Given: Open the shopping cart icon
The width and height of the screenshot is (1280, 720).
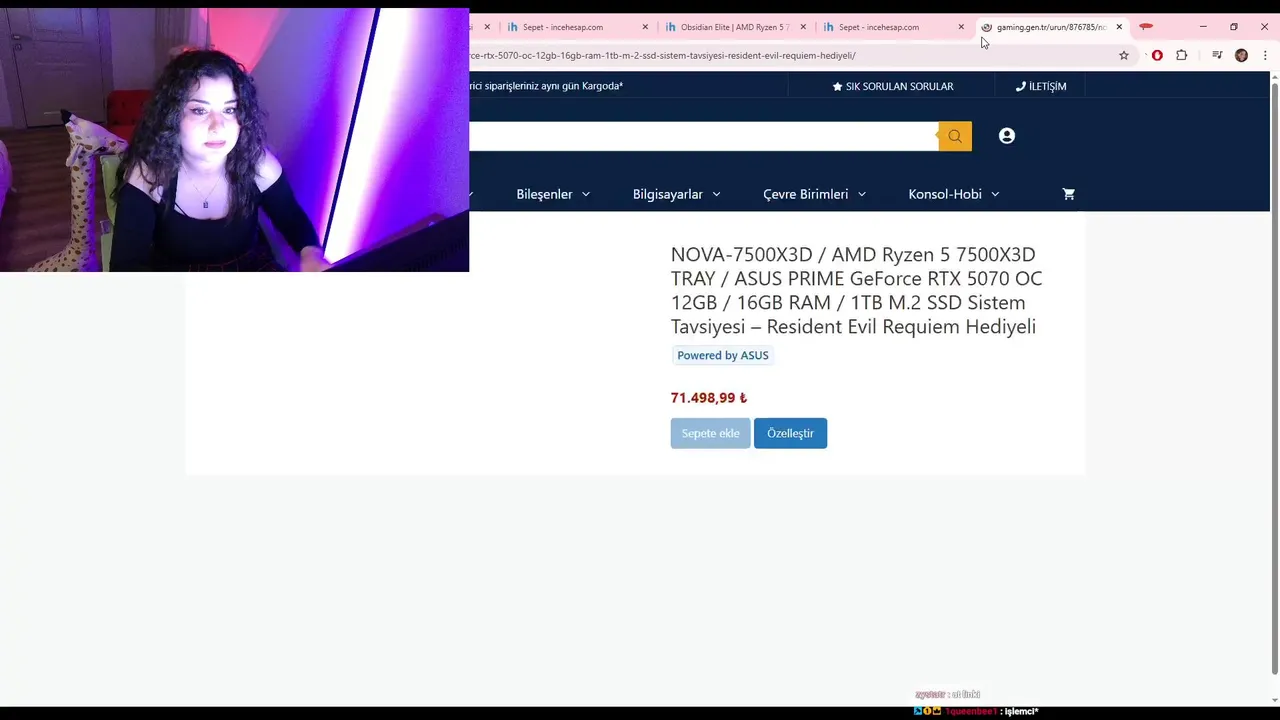Looking at the screenshot, I should (1068, 194).
